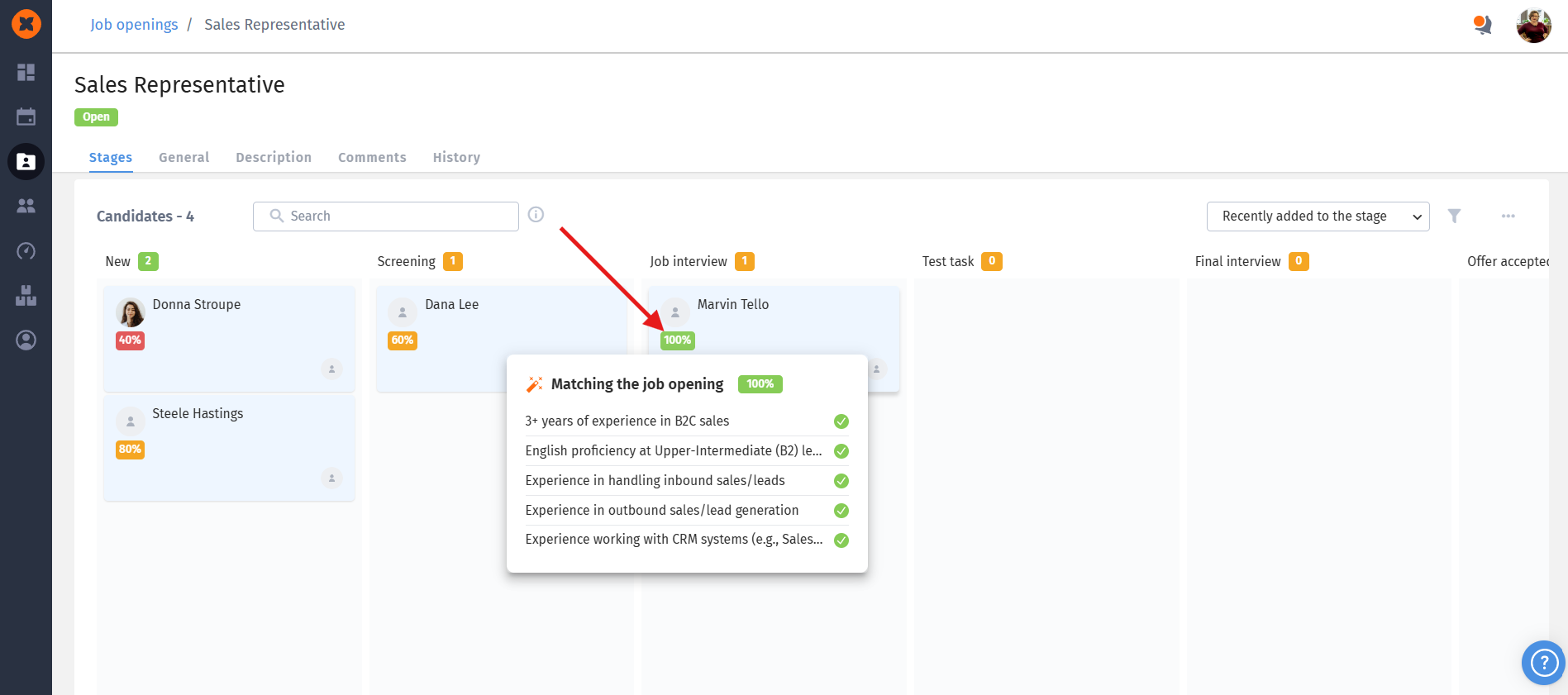Screen dimensions: 1568x695
Task: Open the dashboard icon in the sidebar
Action: (26, 73)
